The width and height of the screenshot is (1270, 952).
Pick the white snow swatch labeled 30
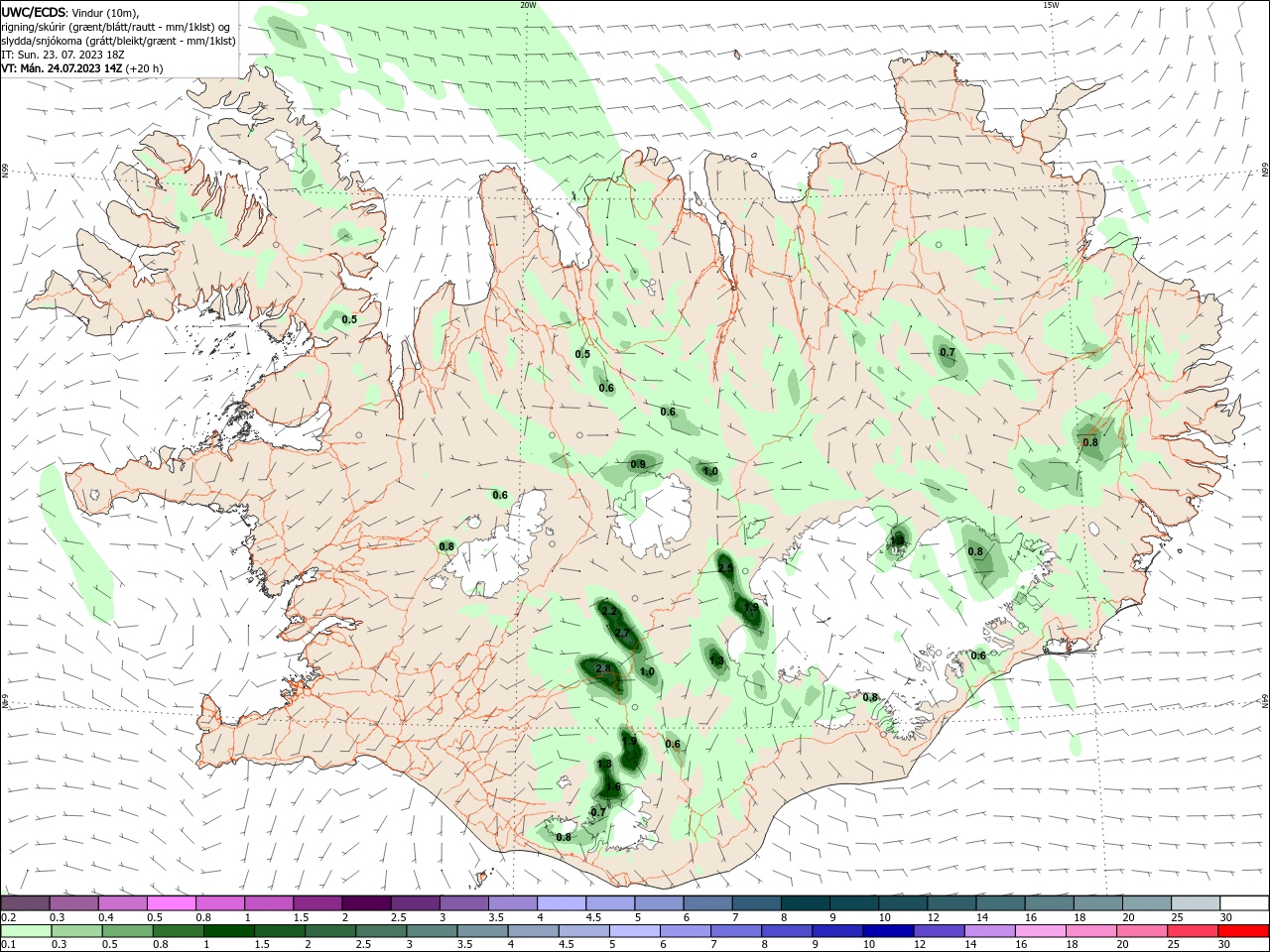click(x=1243, y=902)
